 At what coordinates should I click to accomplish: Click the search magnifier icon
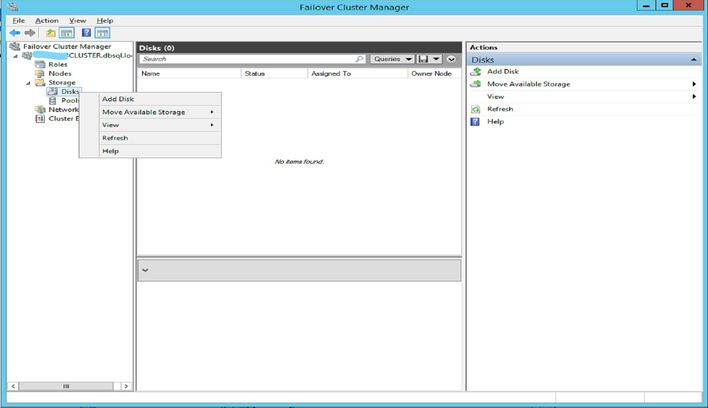(x=359, y=59)
